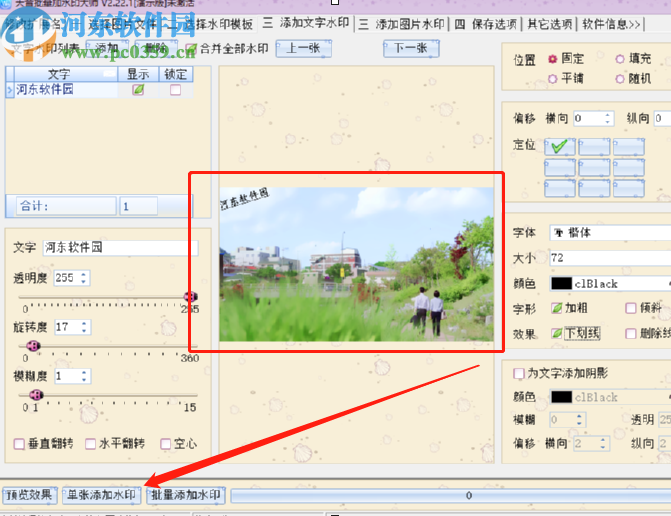
Task: Select bottom-left 定位 grid button
Action: pyautogui.click(x=560, y=189)
